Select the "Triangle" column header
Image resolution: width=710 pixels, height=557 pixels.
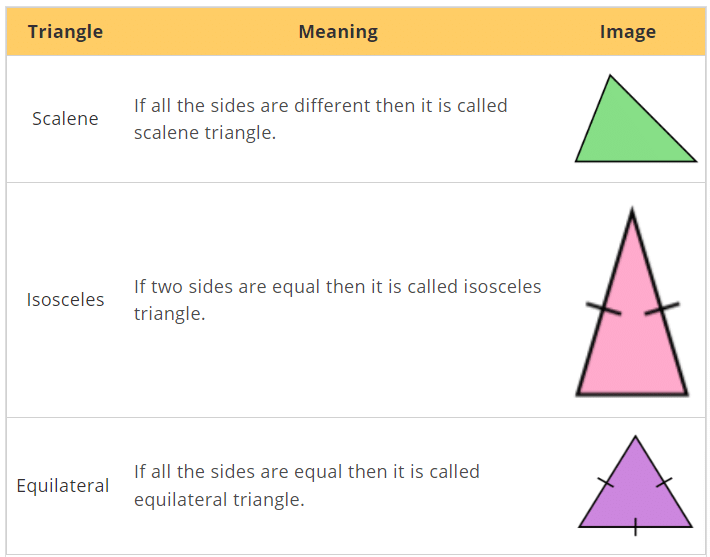[65, 32]
